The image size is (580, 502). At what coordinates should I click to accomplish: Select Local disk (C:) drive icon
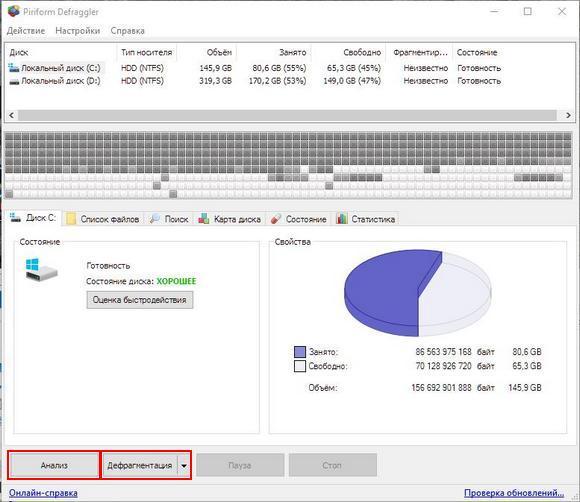tap(14, 68)
